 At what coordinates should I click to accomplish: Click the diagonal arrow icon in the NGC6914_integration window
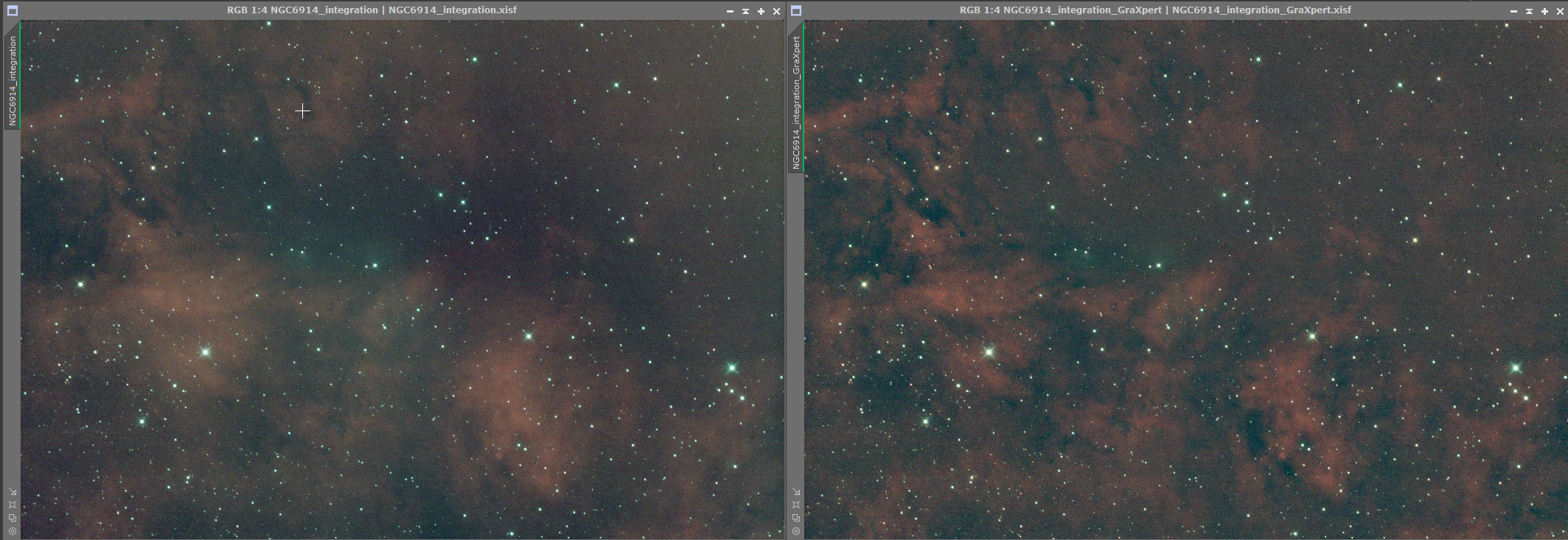click(x=13, y=491)
